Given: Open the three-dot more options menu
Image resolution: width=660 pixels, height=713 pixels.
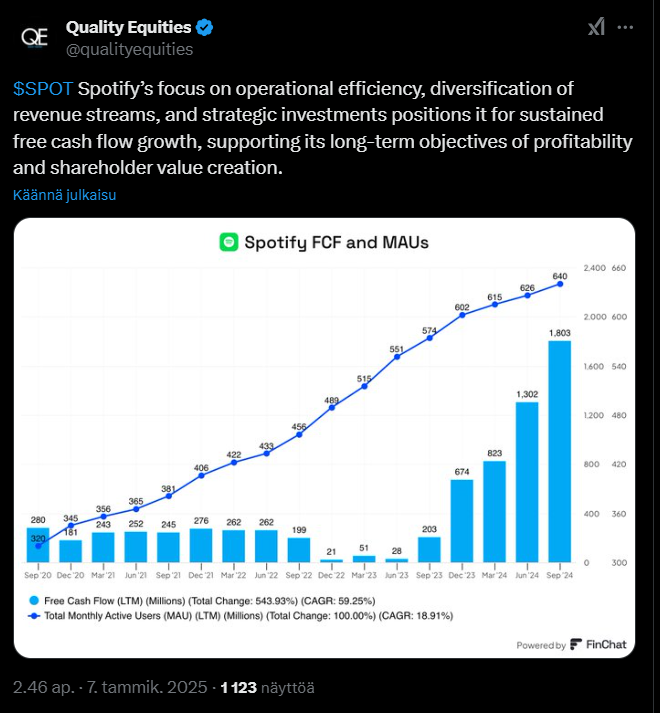Looking at the screenshot, I should (626, 27).
